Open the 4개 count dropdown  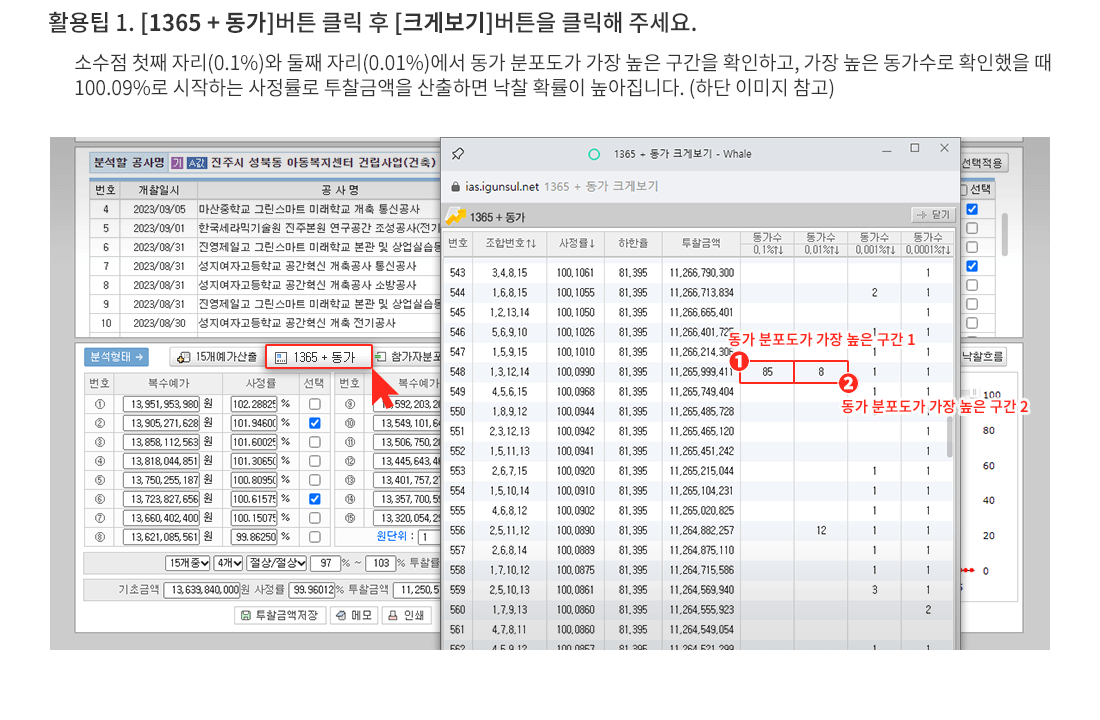(x=230, y=563)
